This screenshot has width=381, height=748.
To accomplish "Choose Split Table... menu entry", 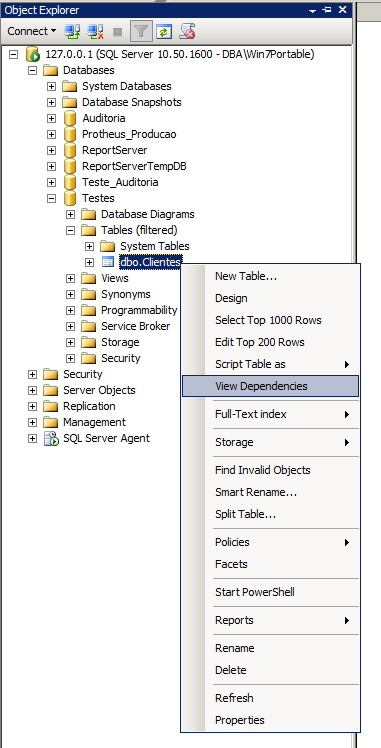I will point(270,514).
